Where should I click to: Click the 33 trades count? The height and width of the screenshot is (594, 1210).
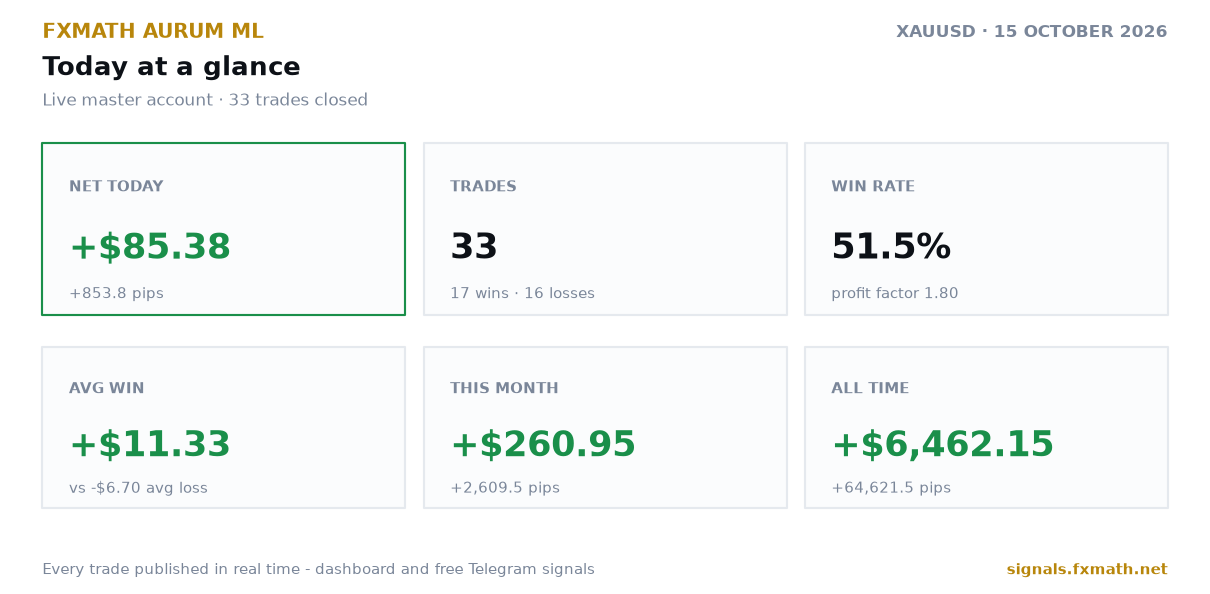[x=474, y=247]
